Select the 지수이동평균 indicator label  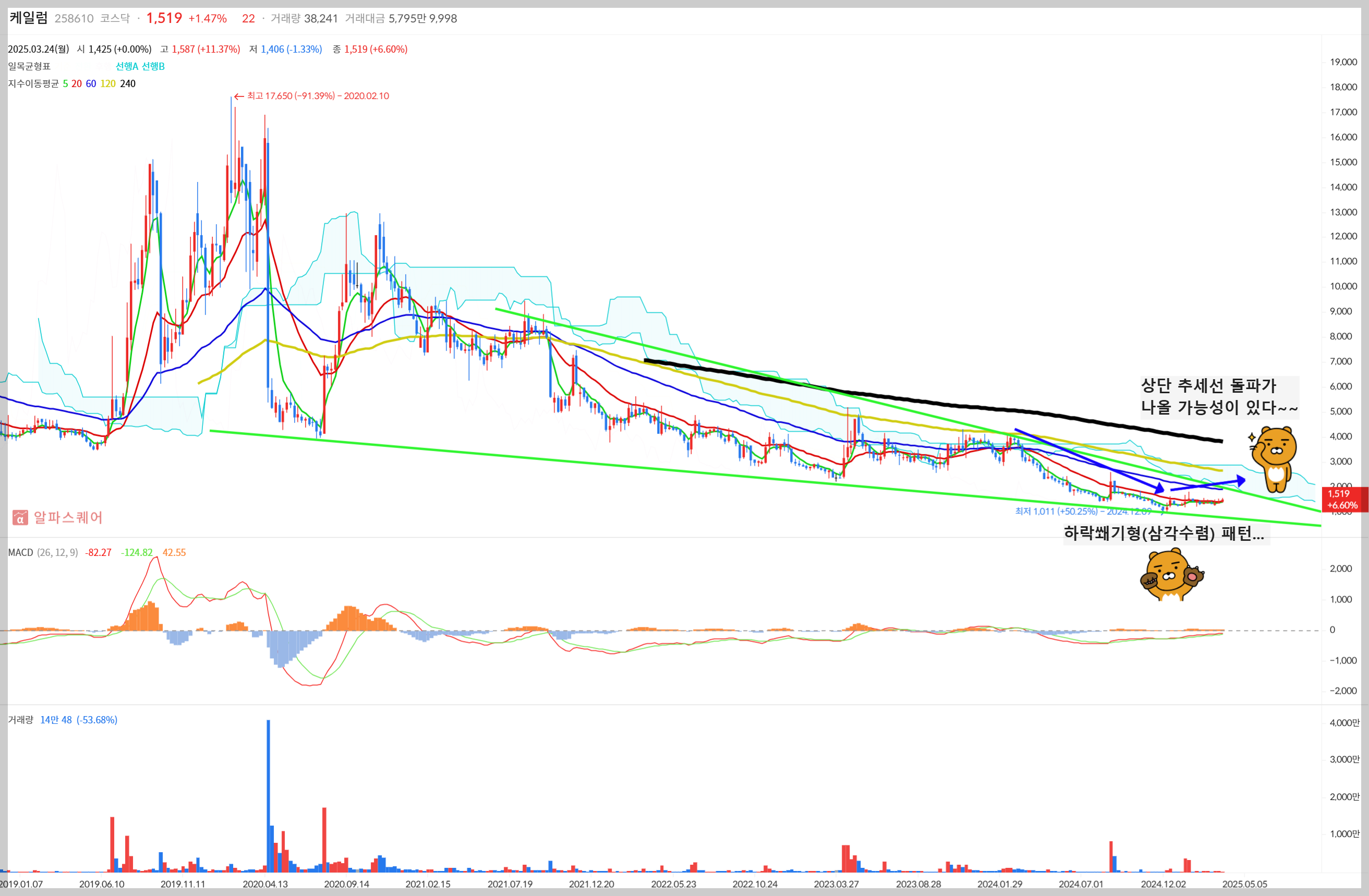point(33,83)
